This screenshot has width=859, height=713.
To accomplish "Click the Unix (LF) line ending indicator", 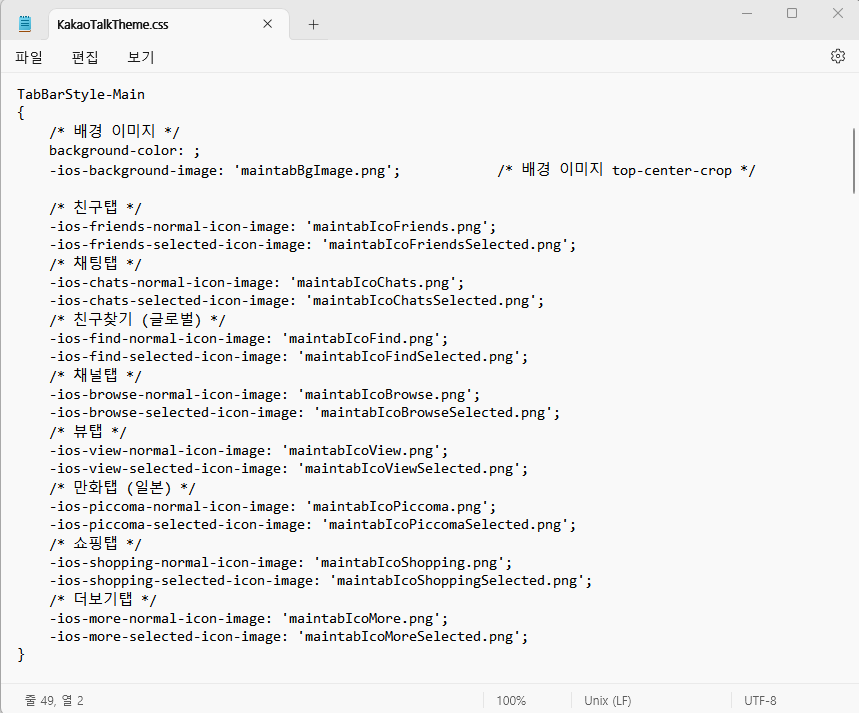I will point(608,700).
